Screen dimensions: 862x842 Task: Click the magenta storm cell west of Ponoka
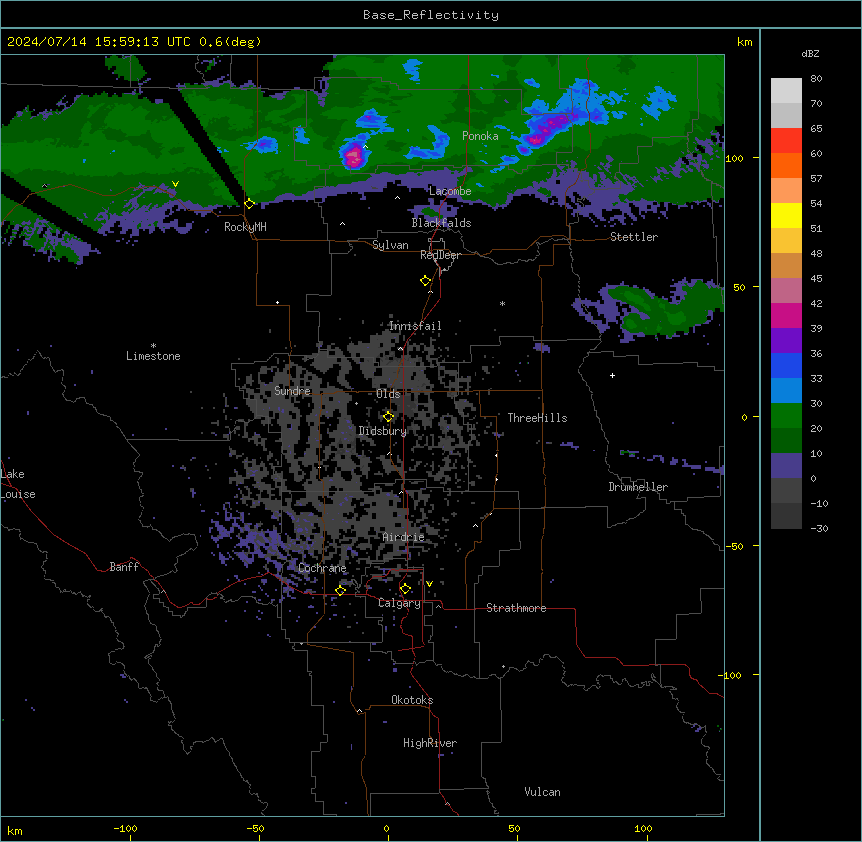click(x=352, y=156)
